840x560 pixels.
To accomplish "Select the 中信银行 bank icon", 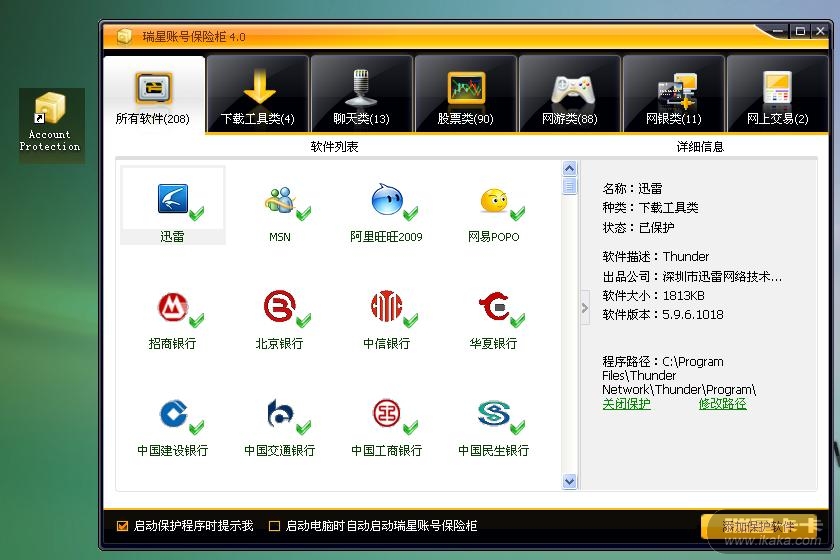I will (x=386, y=307).
